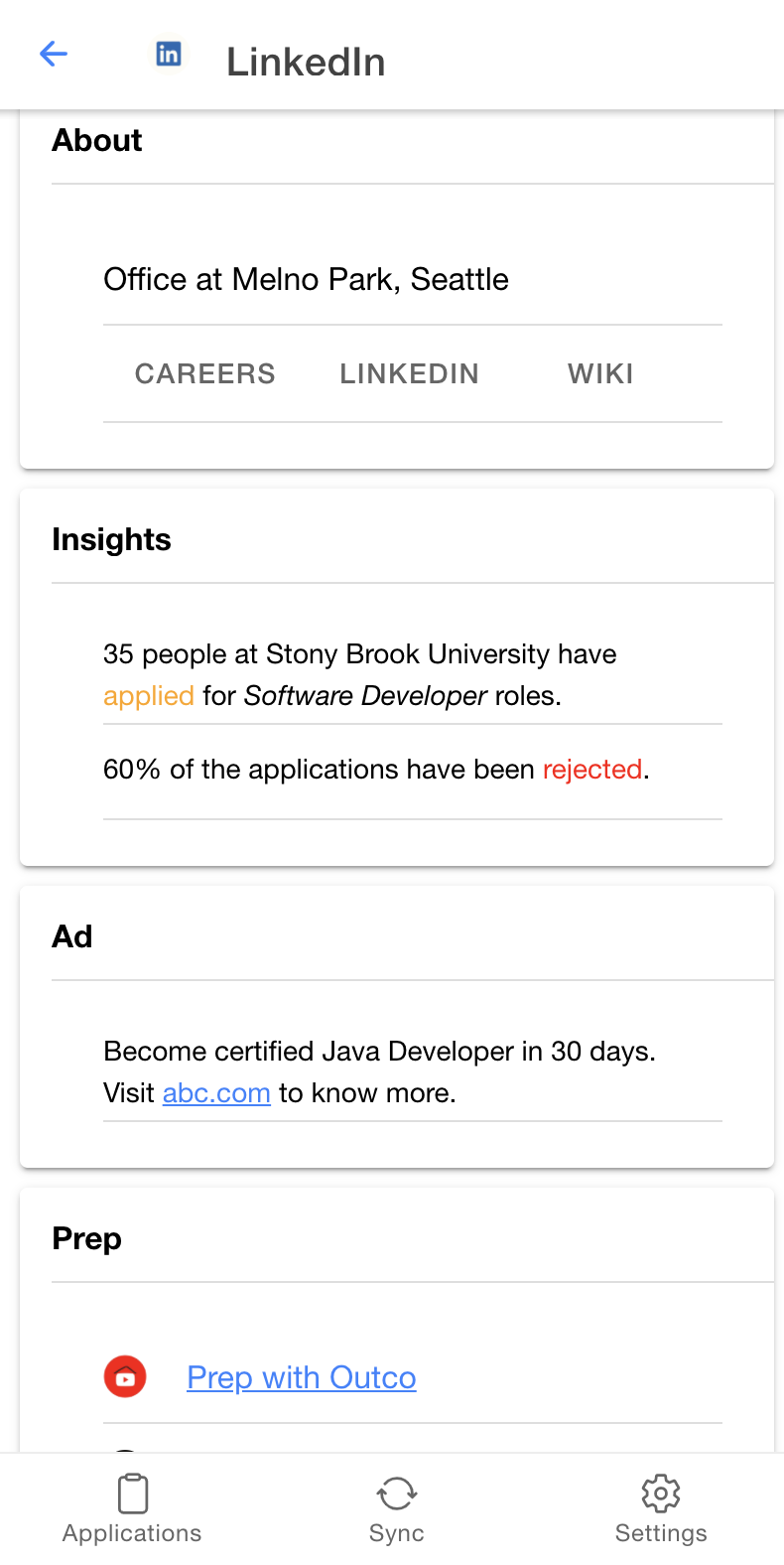Click the Office at Melno Park text
Viewport: 784px width, 1565px height.
click(x=306, y=279)
